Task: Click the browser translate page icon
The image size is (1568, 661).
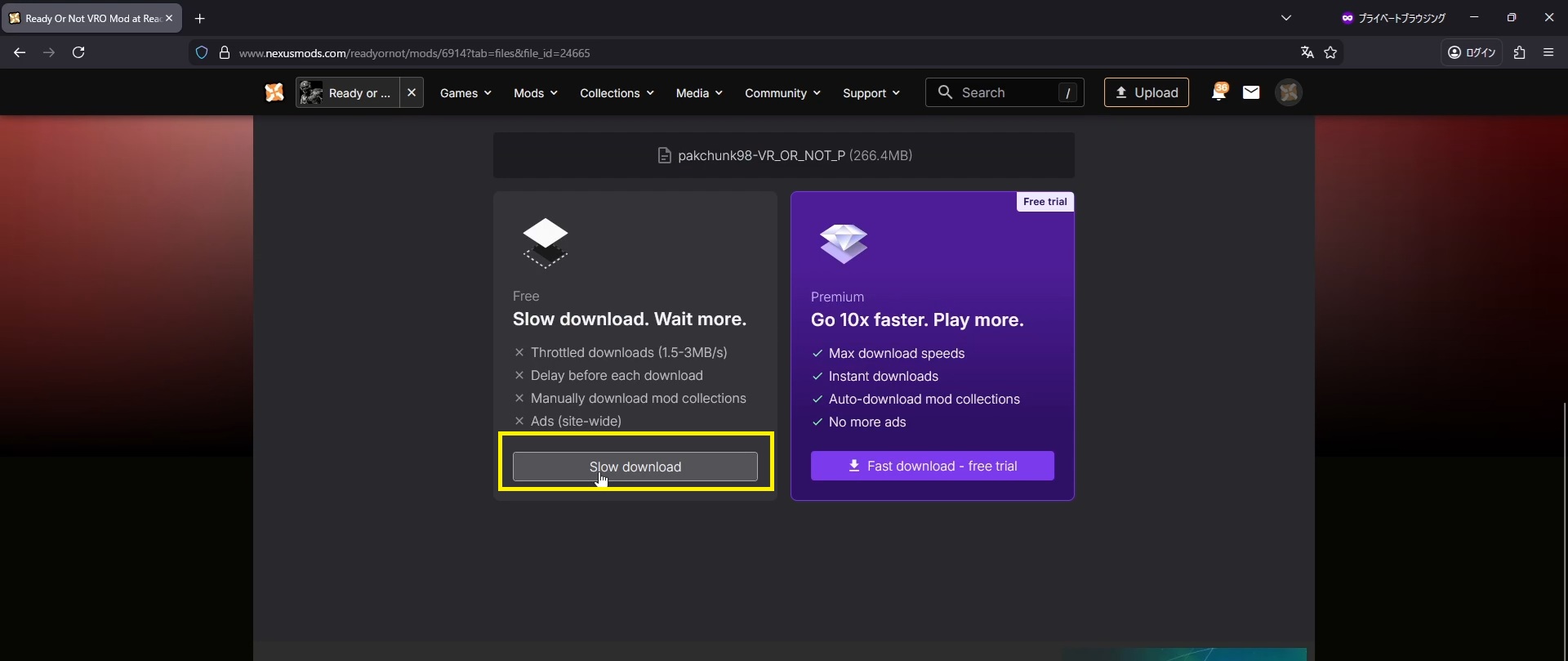Action: point(1307,52)
